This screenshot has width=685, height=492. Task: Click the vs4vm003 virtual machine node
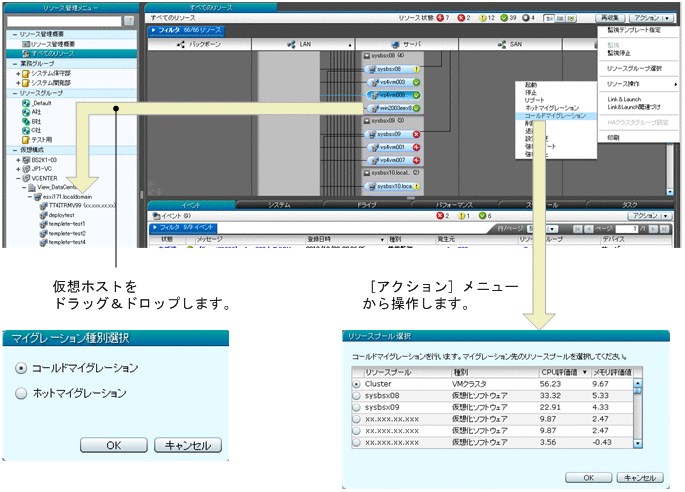pyautogui.click(x=394, y=82)
